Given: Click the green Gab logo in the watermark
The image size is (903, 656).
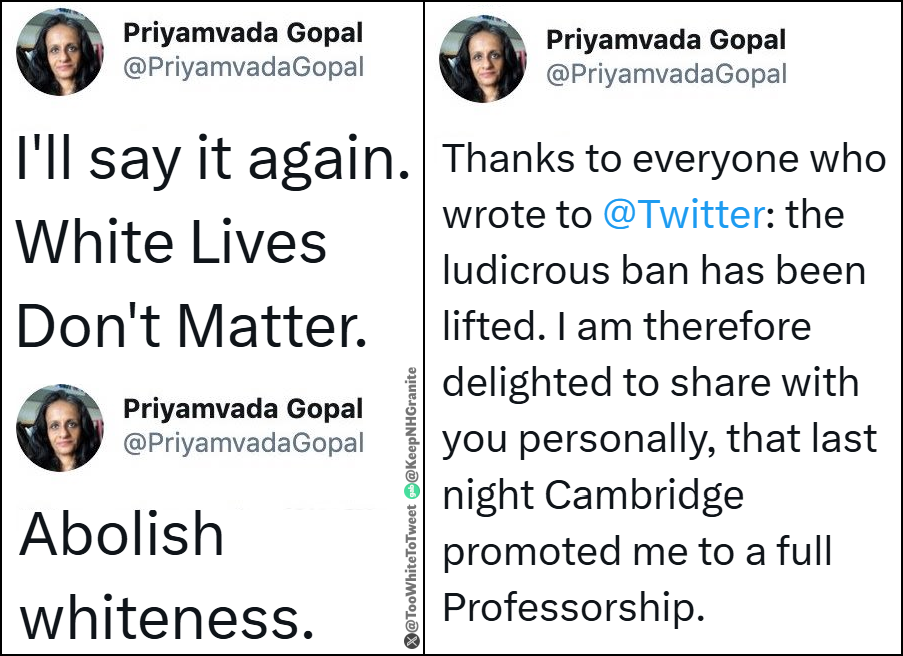Looking at the screenshot, I should pos(411,492).
